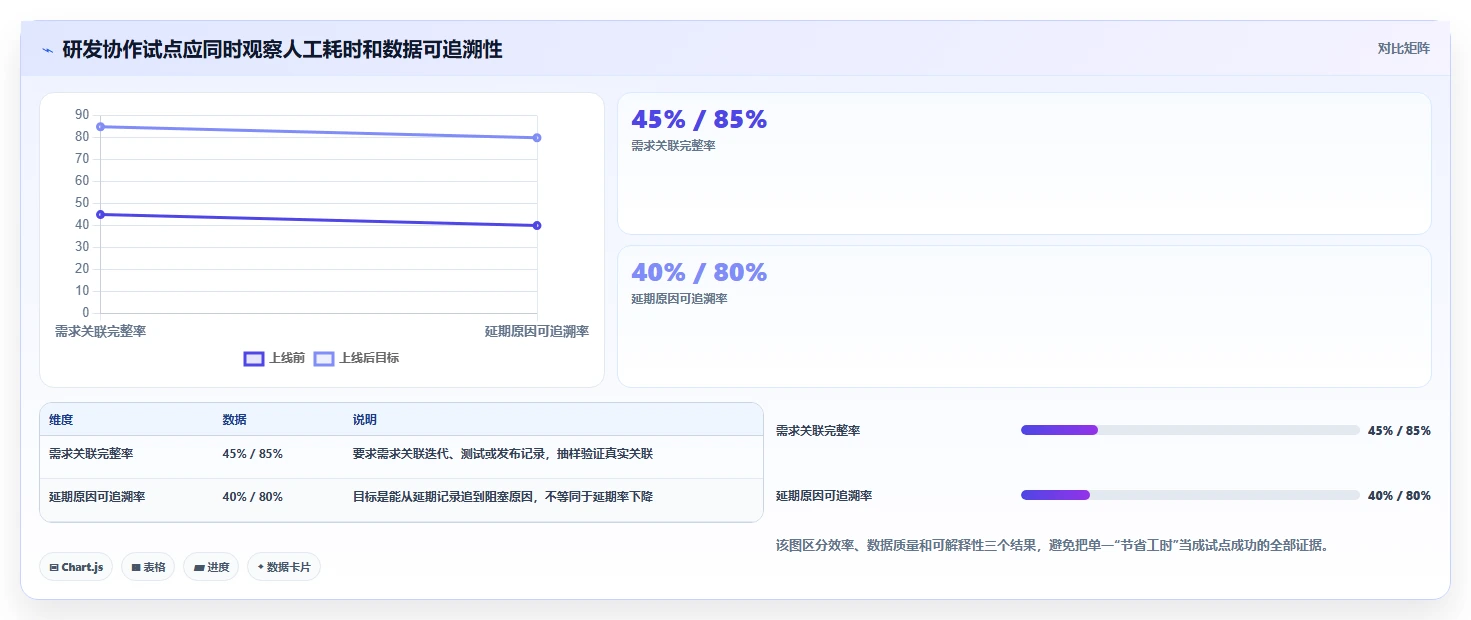Click the 维度 table column header
The height and width of the screenshot is (620, 1471).
61,420
